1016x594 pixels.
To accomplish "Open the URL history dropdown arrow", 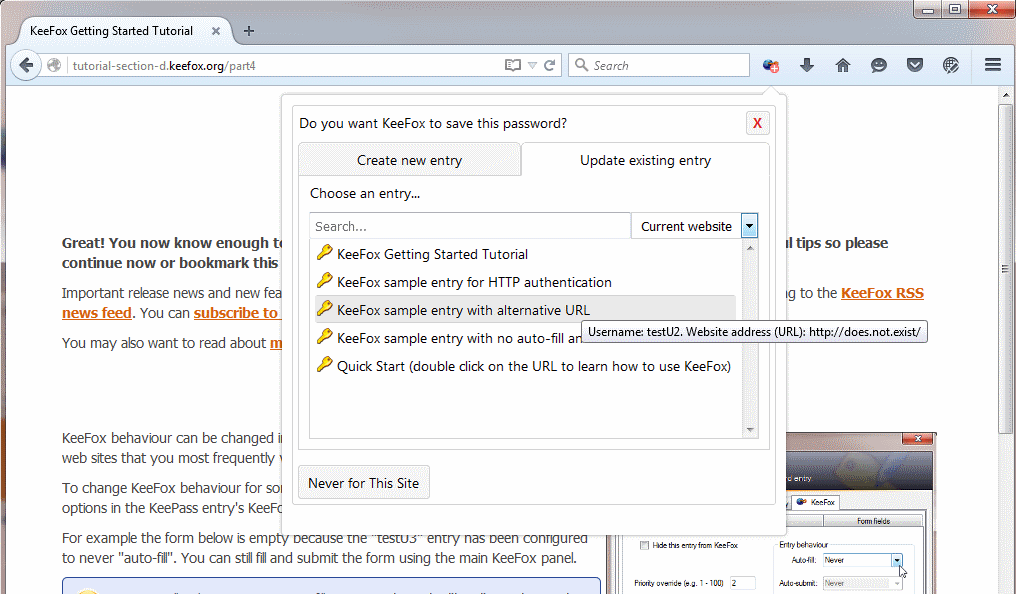I will tap(532, 65).
